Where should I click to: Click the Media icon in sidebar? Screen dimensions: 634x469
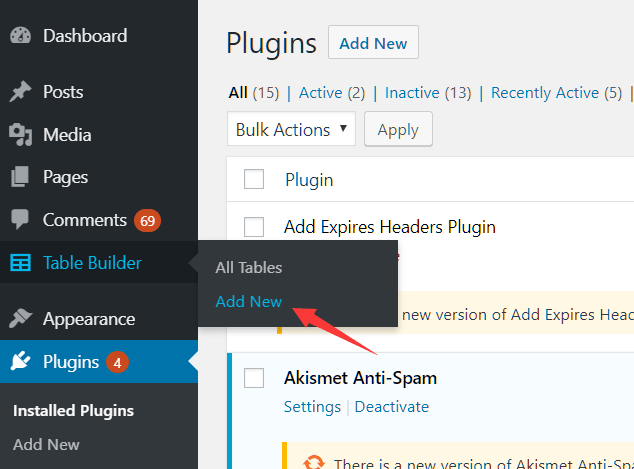click(20, 135)
